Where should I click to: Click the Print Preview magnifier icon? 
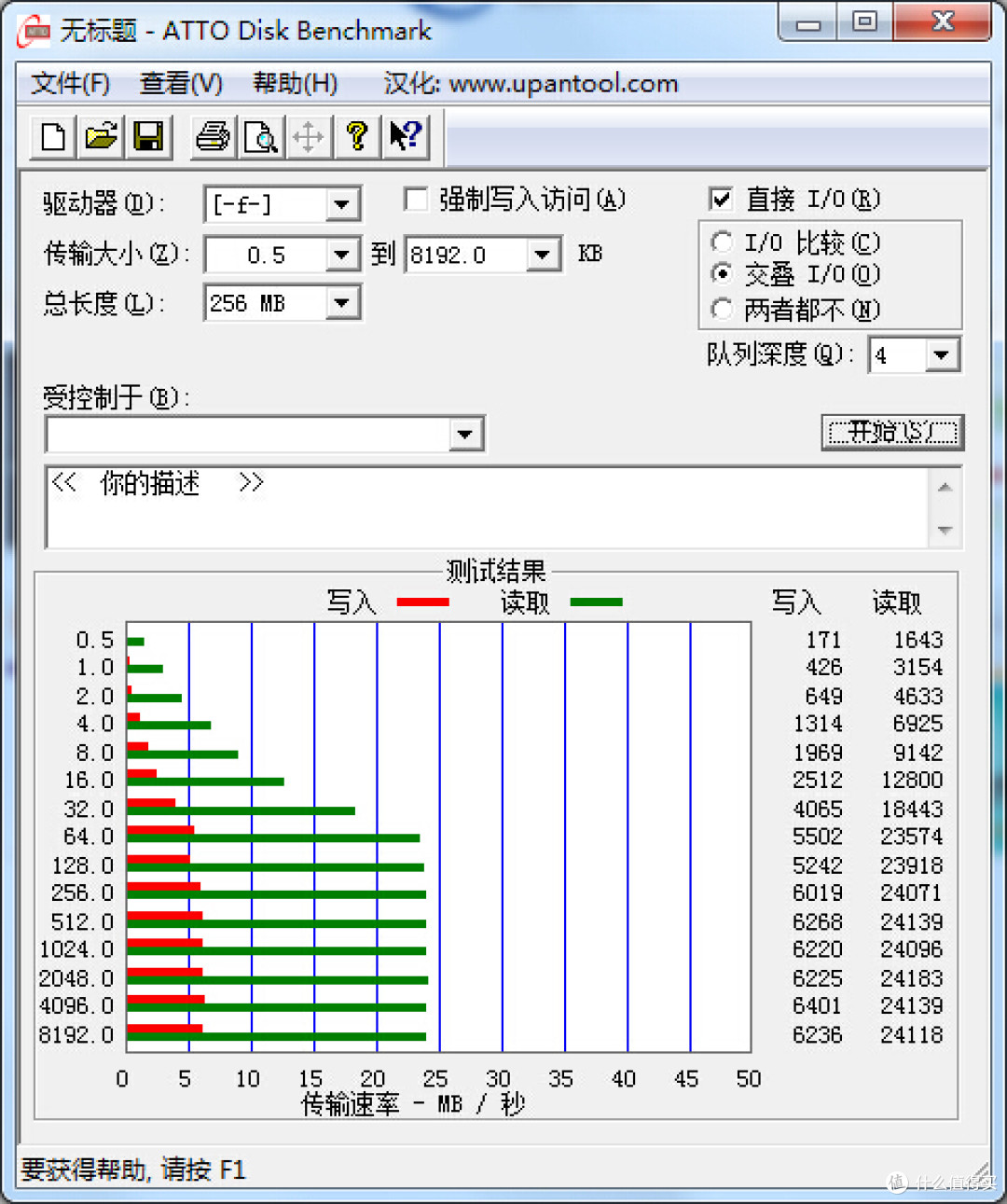point(260,137)
